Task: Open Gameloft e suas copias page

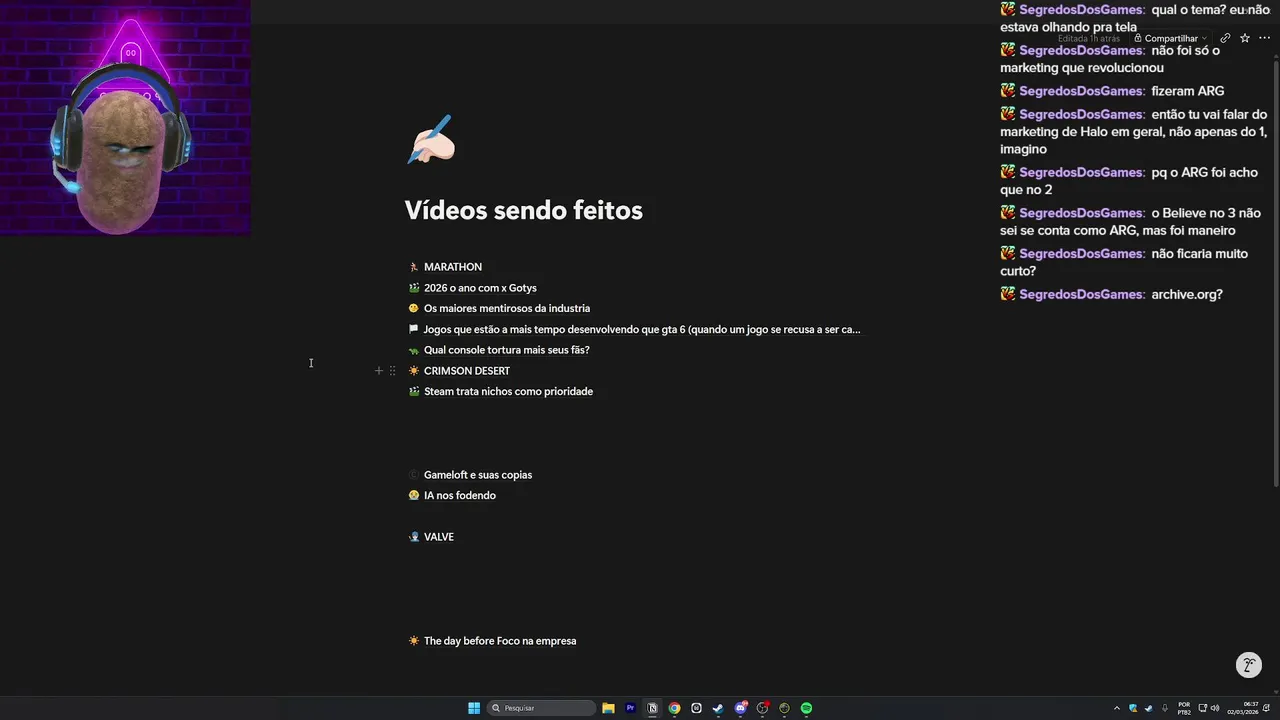Action: click(x=478, y=475)
